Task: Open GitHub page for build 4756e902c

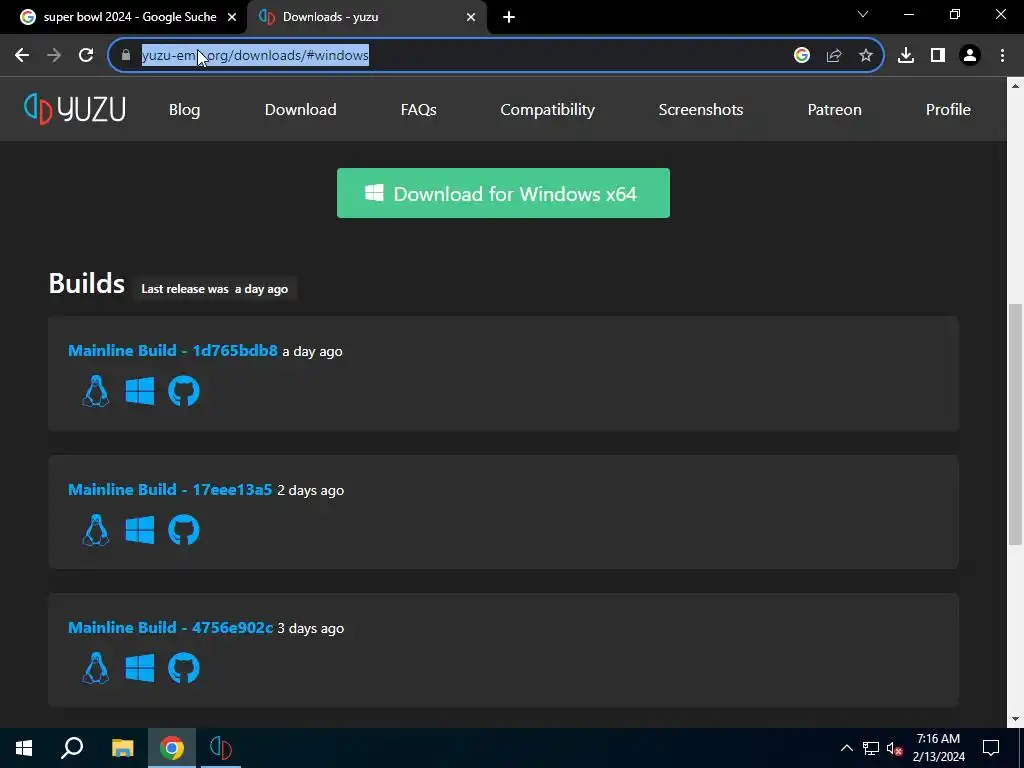Action: pyautogui.click(x=184, y=668)
